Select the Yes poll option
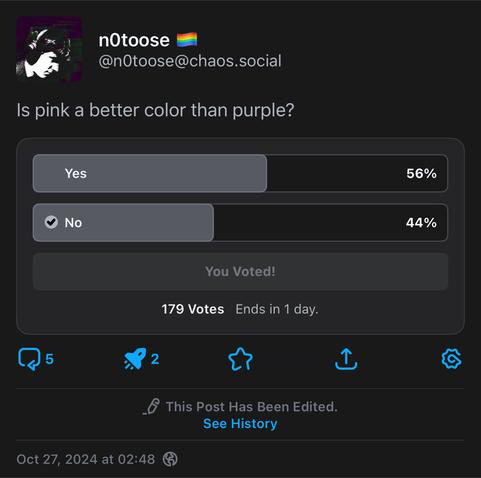 240,173
